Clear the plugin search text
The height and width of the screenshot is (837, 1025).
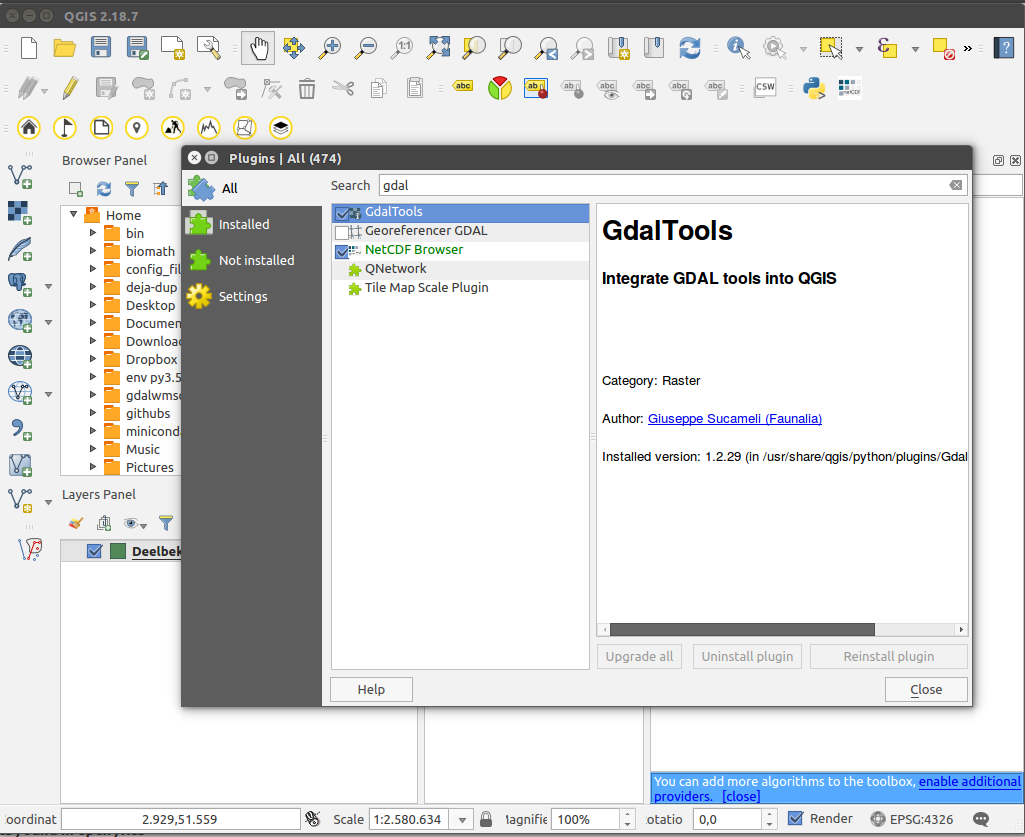[x=956, y=185]
